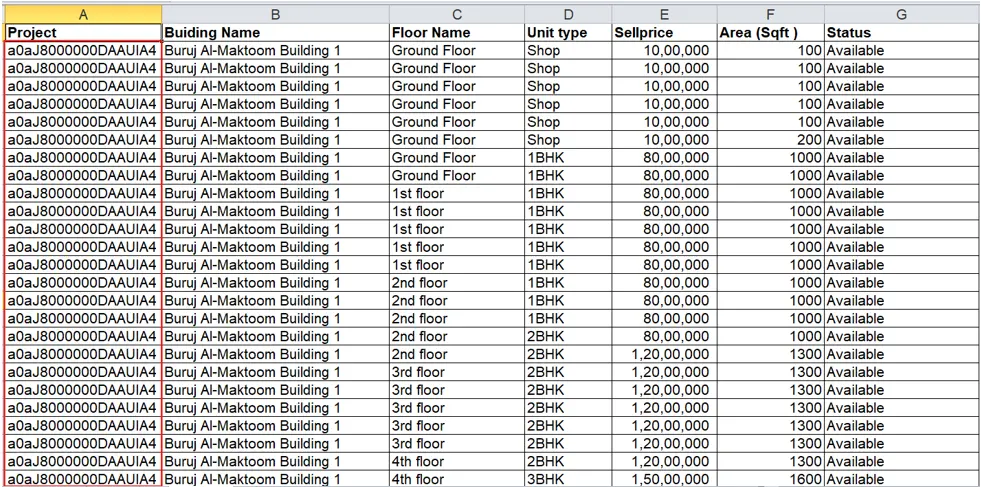Select the first 1,20,00,000 sellprice cell

pos(664,354)
